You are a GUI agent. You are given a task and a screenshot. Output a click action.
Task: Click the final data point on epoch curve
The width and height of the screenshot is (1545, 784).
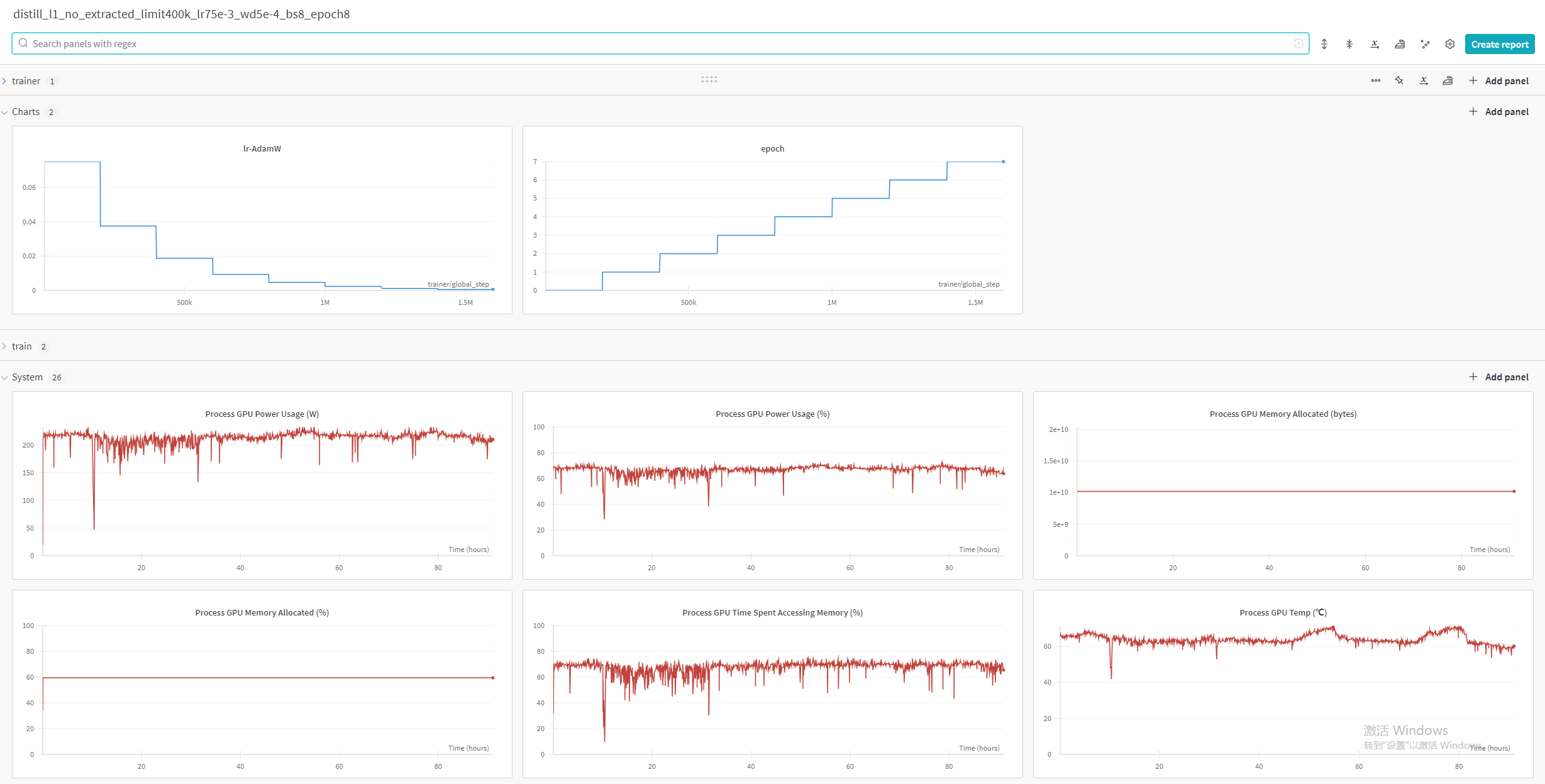click(1004, 162)
